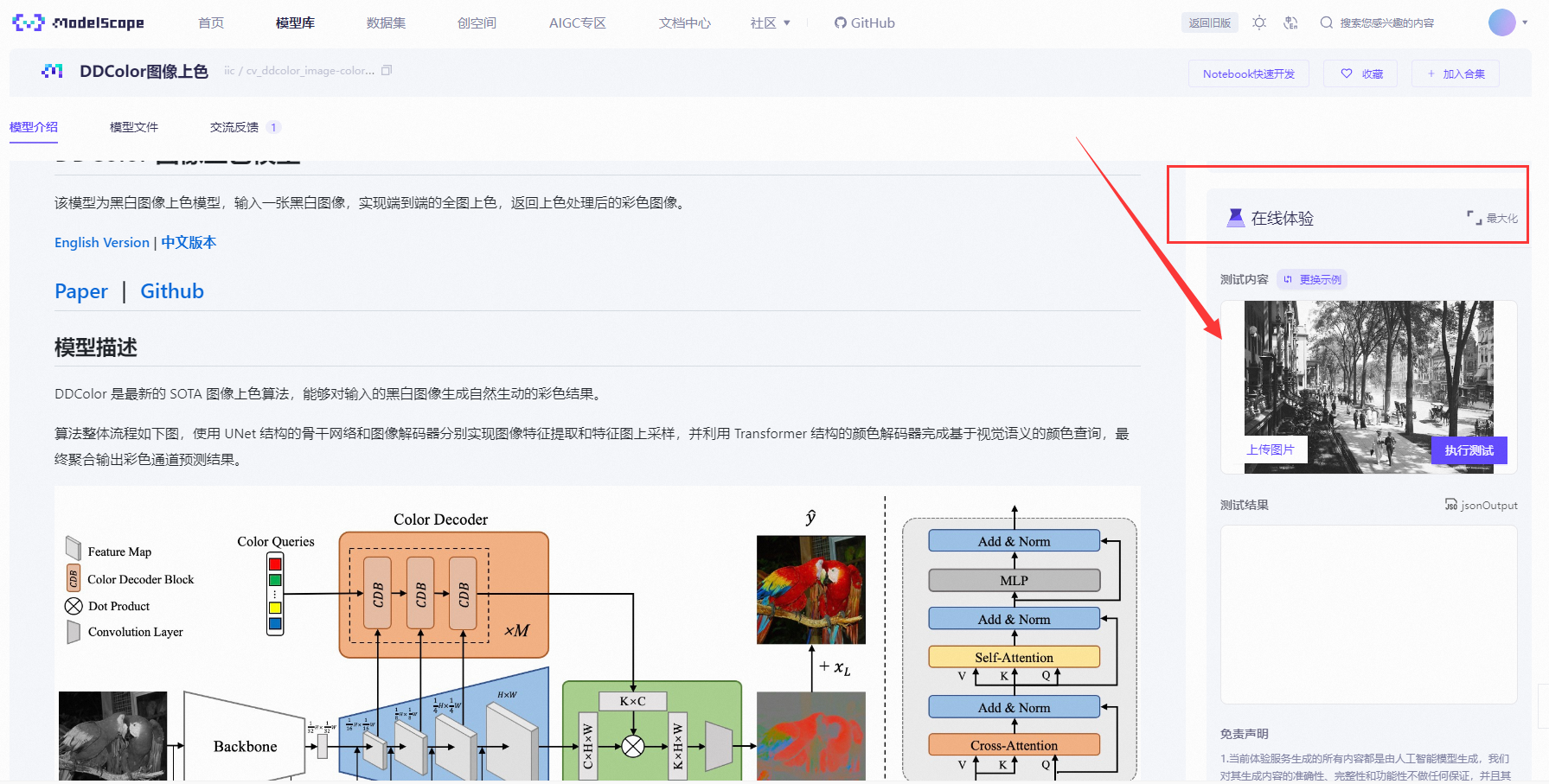The height and width of the screenshot is (784, 1549).
Task: Click the 测试结果 label
Action: 1245,505
